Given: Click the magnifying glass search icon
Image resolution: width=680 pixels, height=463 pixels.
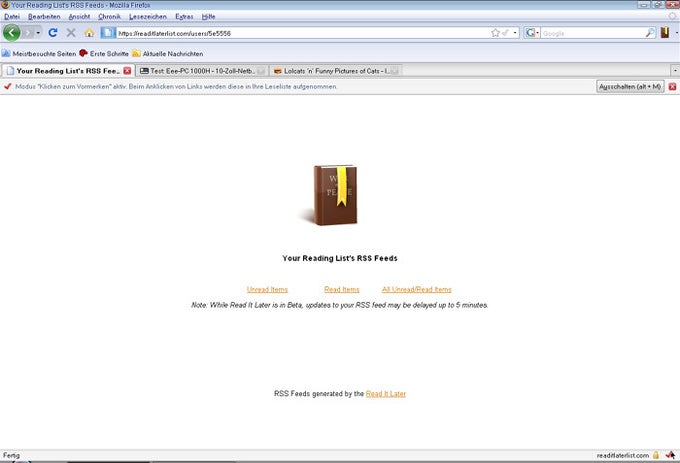Looking at the screenshot, I should [650, 33].
